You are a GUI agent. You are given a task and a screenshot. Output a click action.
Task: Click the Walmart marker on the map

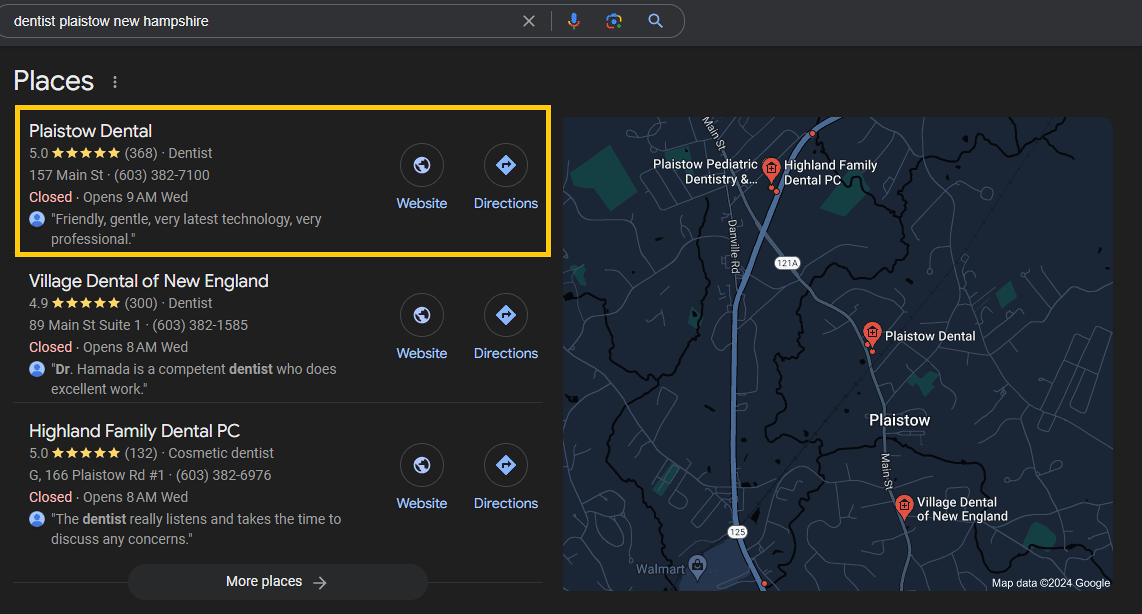(x=698, y=566)
